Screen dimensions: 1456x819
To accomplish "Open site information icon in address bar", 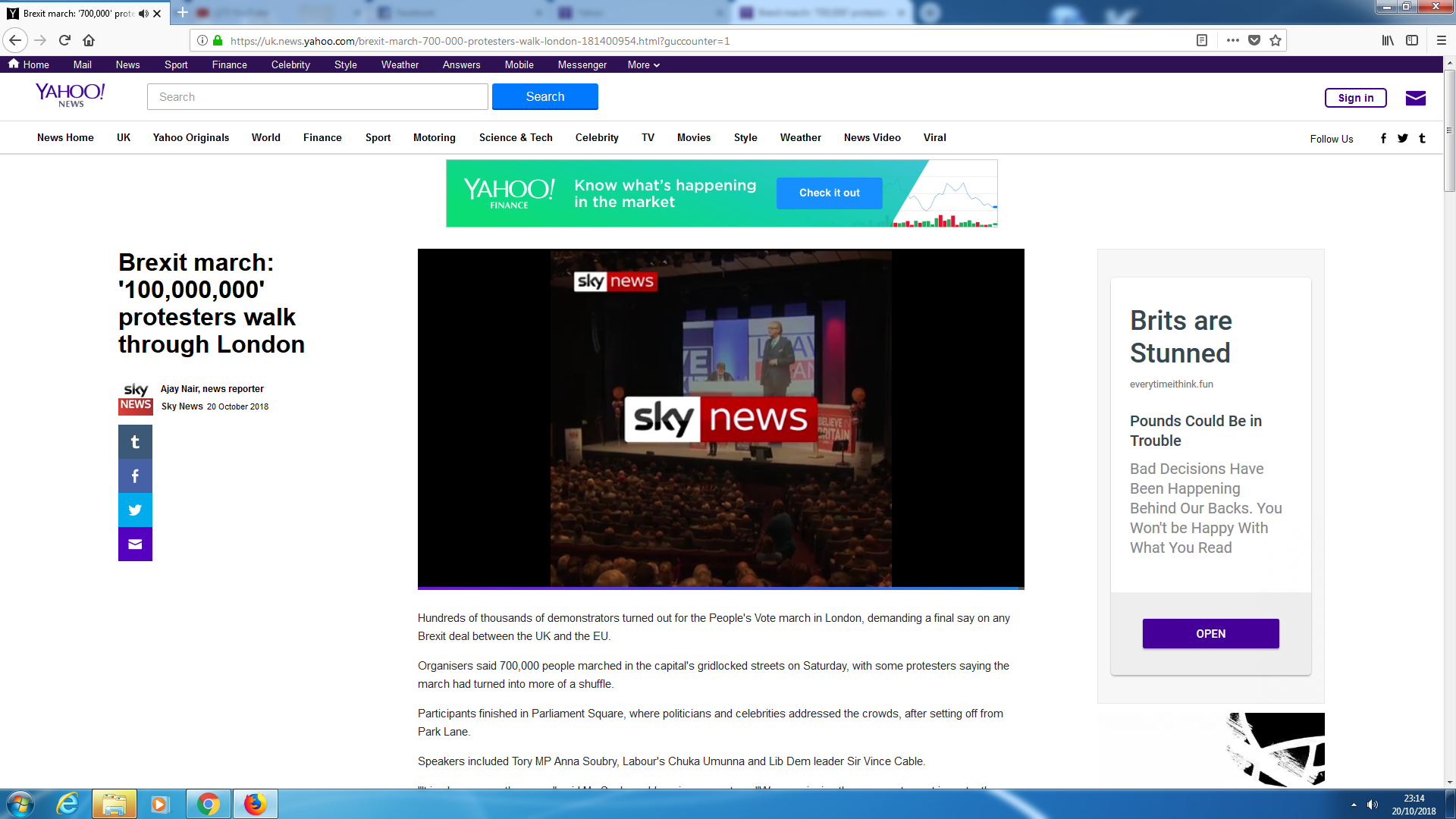I will (x=202, y=40).
